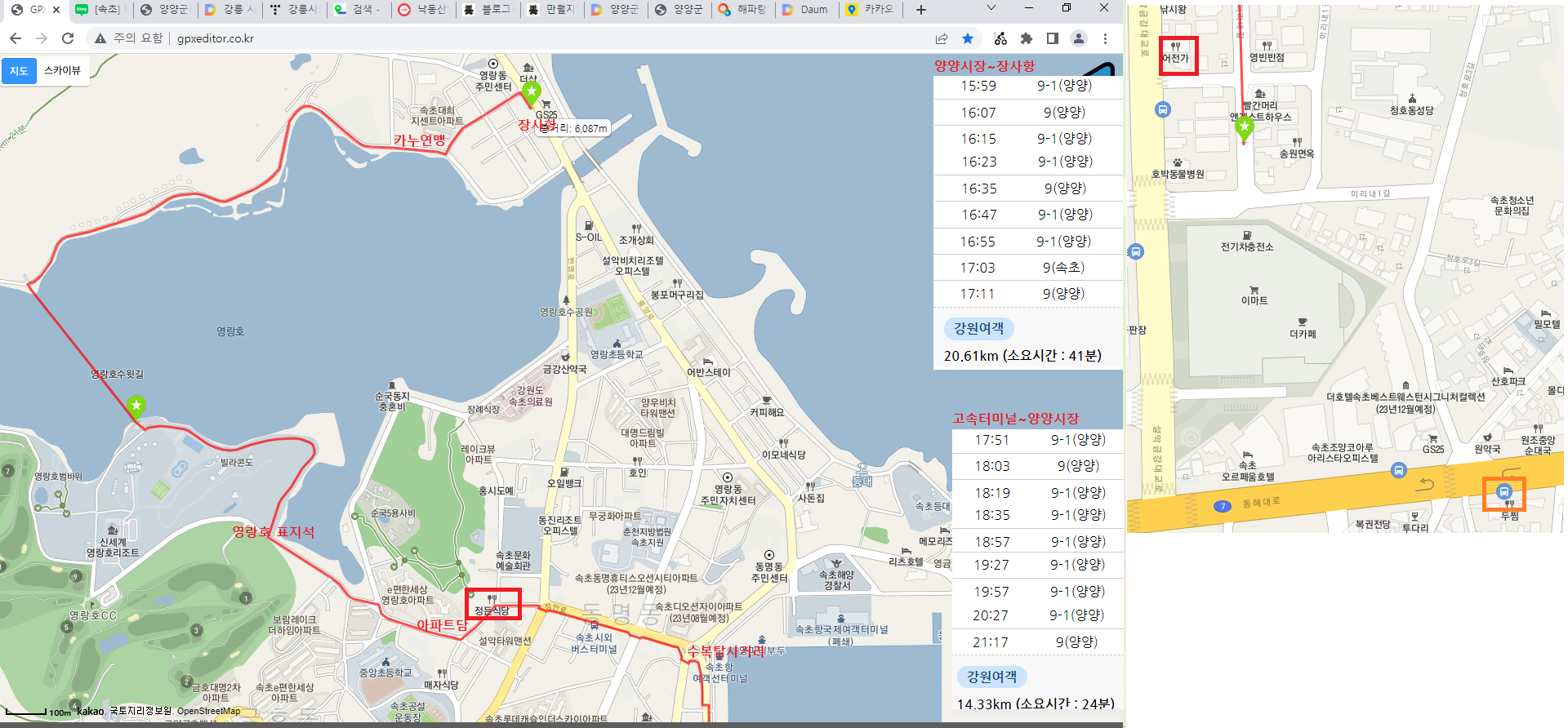The height and width of the screenshot is (728, 1568).
Task: Switch to the 블로그 tab
Action: (488, 10)
